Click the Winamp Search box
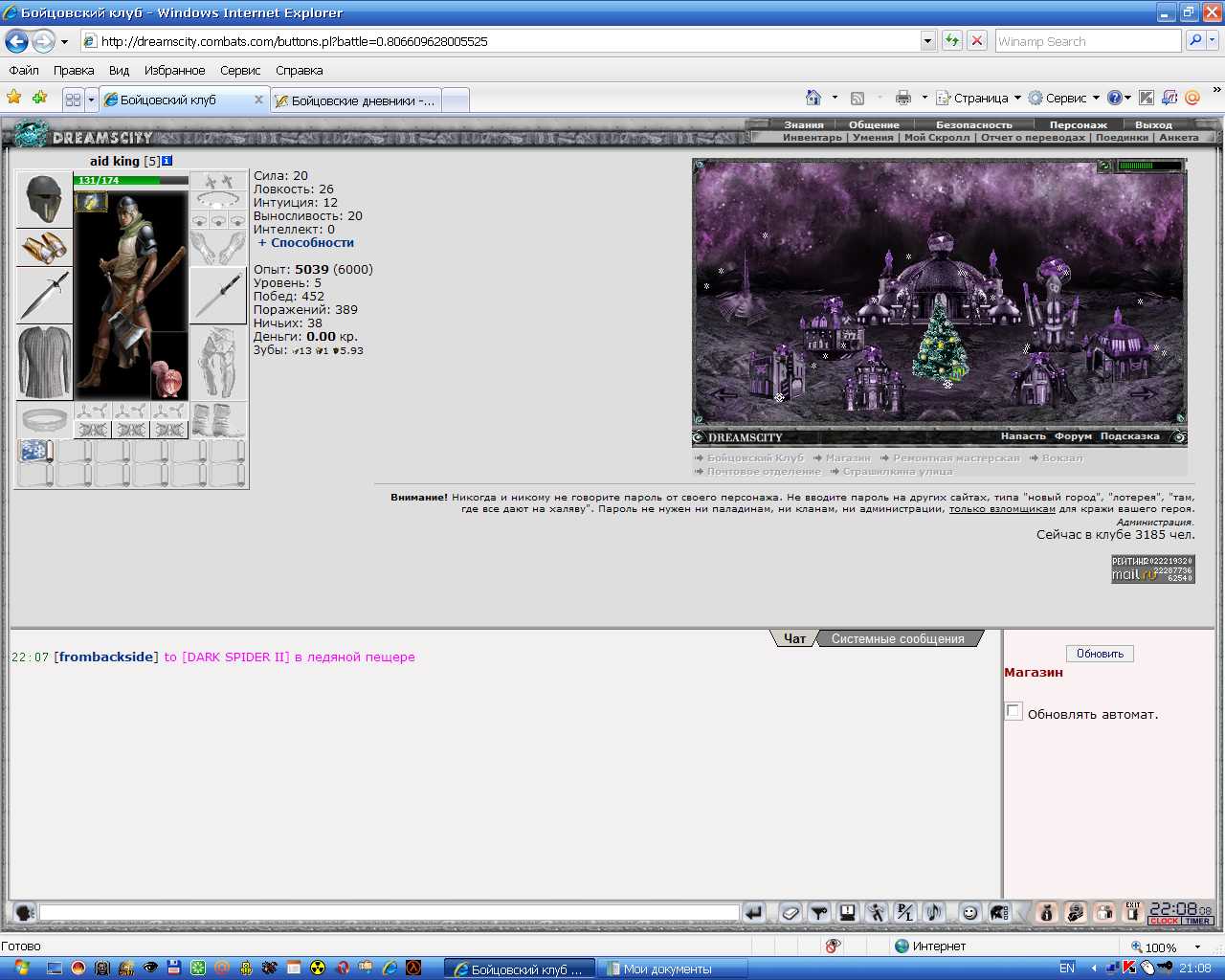 [x=1087, y=41]
